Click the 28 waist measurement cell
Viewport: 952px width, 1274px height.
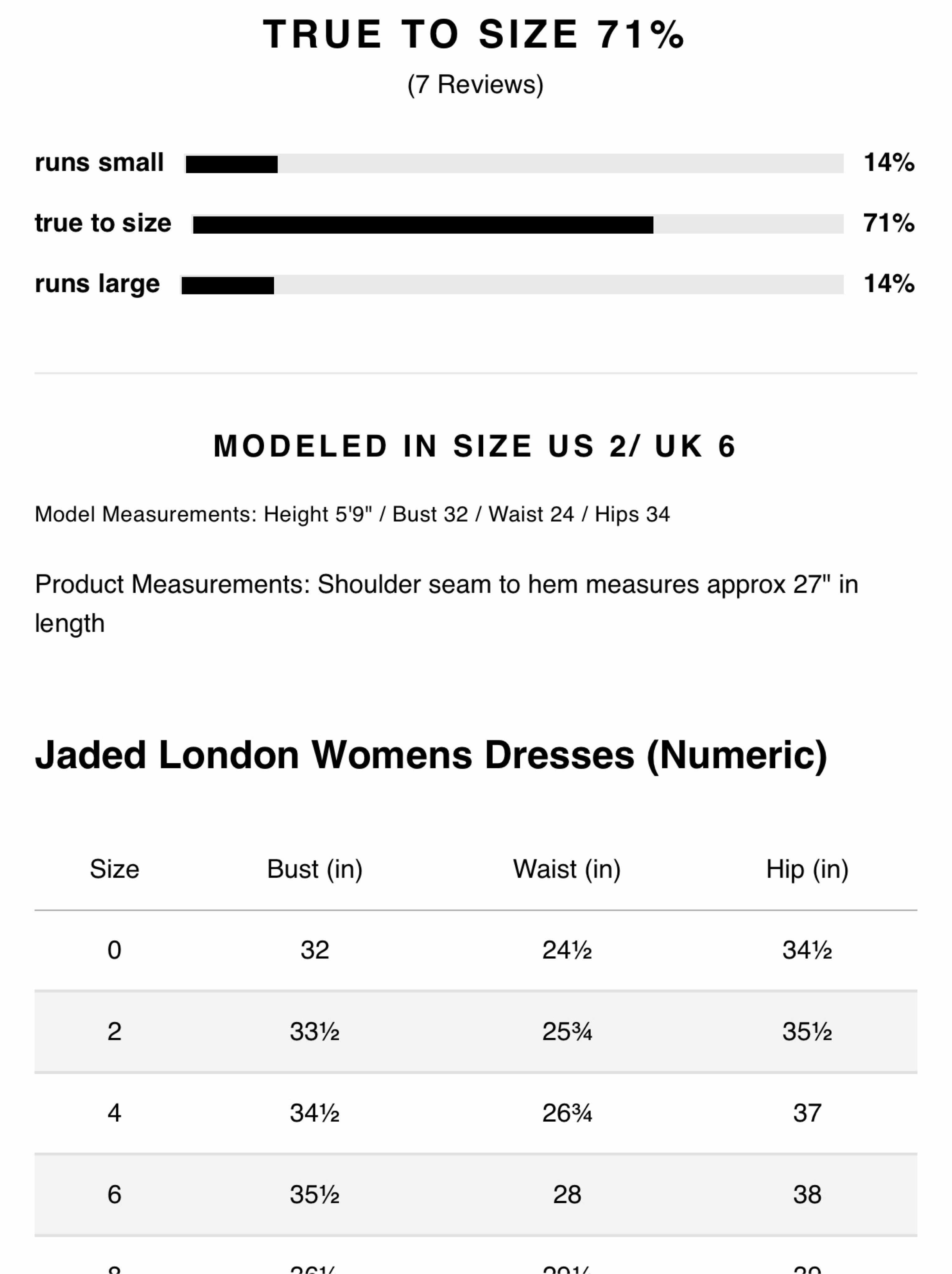[567, 1195]
